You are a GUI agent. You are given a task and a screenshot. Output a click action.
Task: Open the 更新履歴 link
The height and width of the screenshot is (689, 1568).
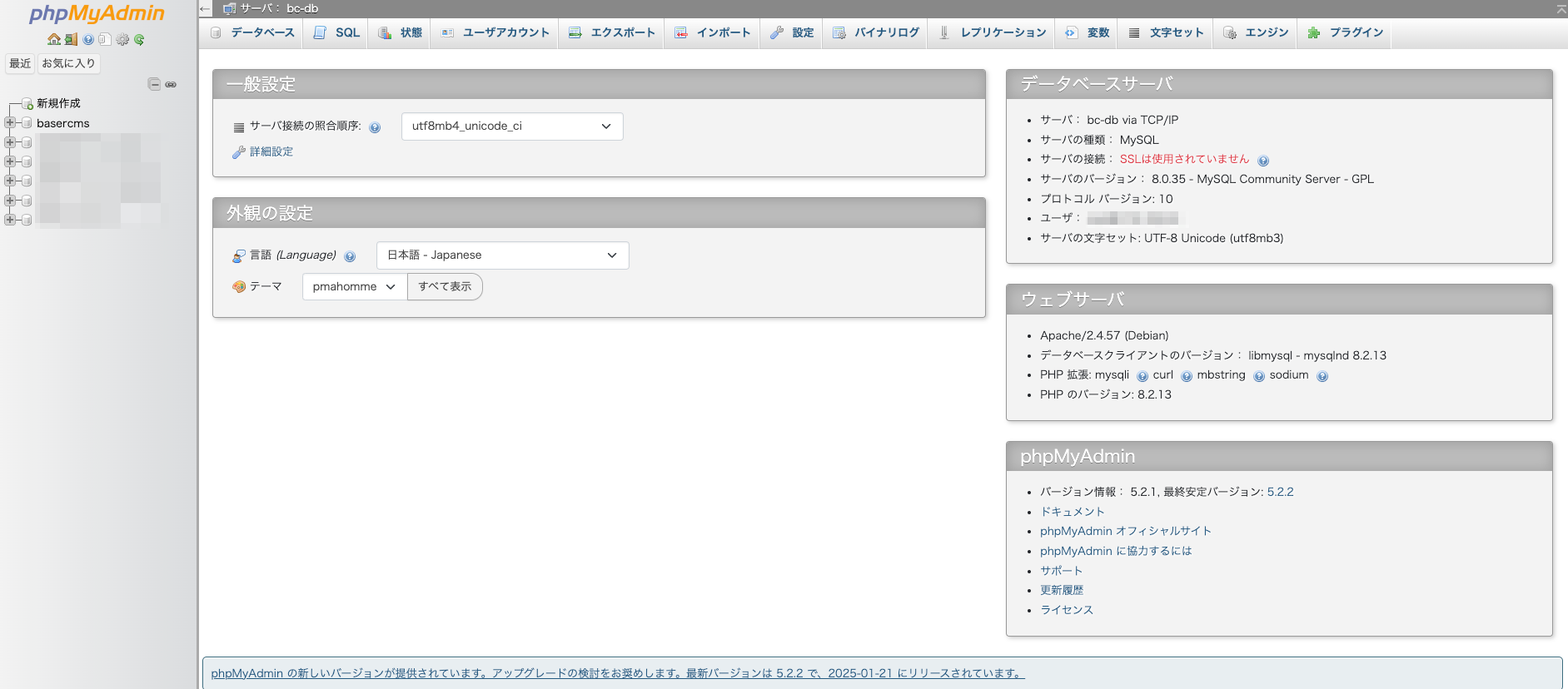(1062, 590)
